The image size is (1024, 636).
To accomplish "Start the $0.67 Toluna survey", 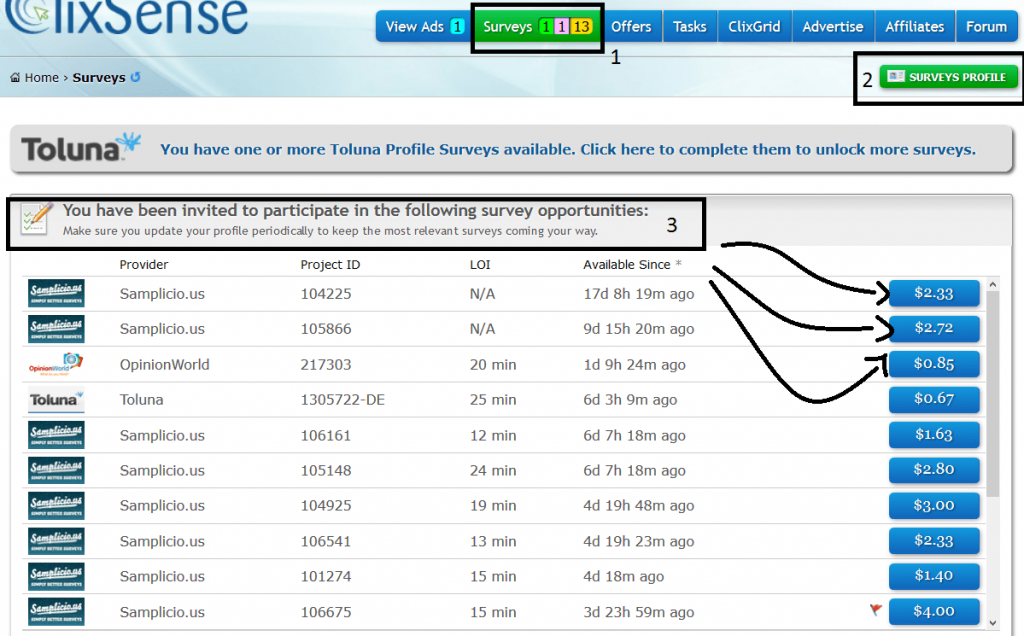I will (x=934, y=399).
